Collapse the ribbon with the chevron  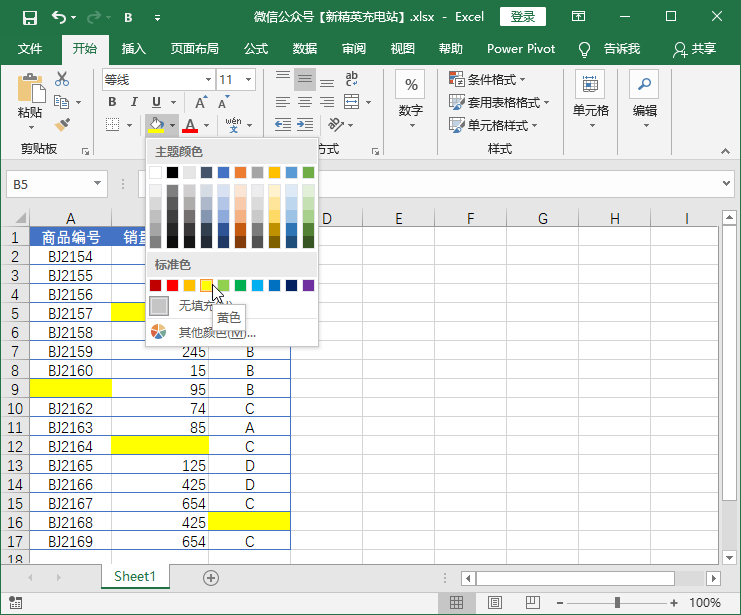725,151
